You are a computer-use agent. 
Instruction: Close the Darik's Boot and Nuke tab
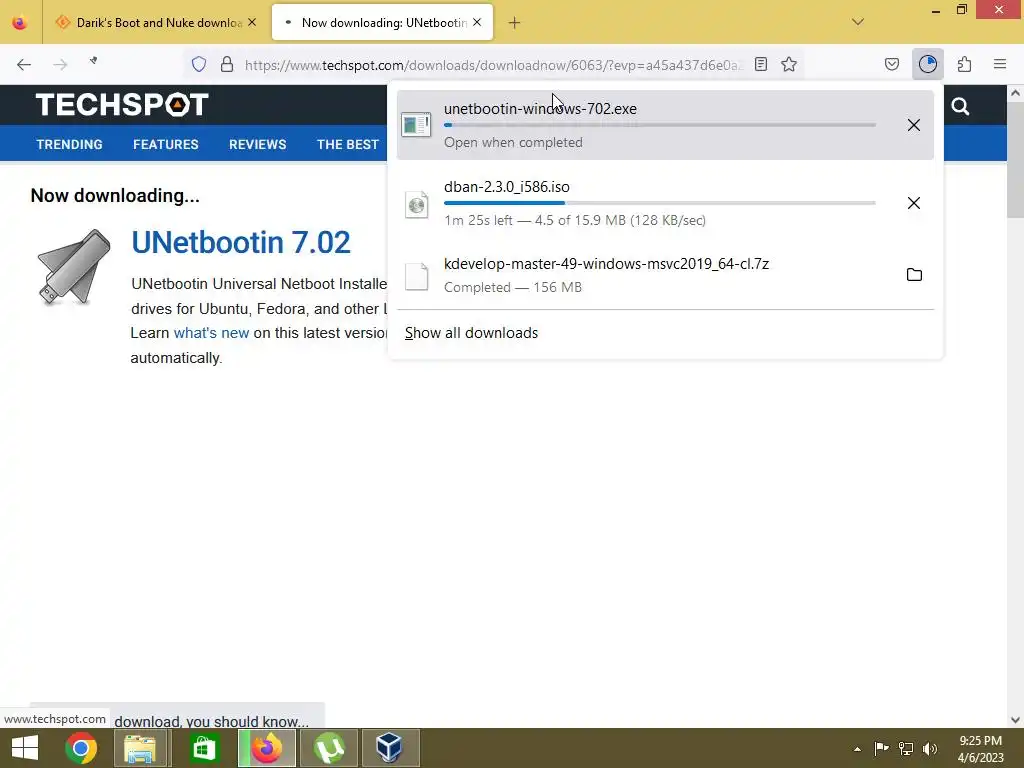(252, 22)
